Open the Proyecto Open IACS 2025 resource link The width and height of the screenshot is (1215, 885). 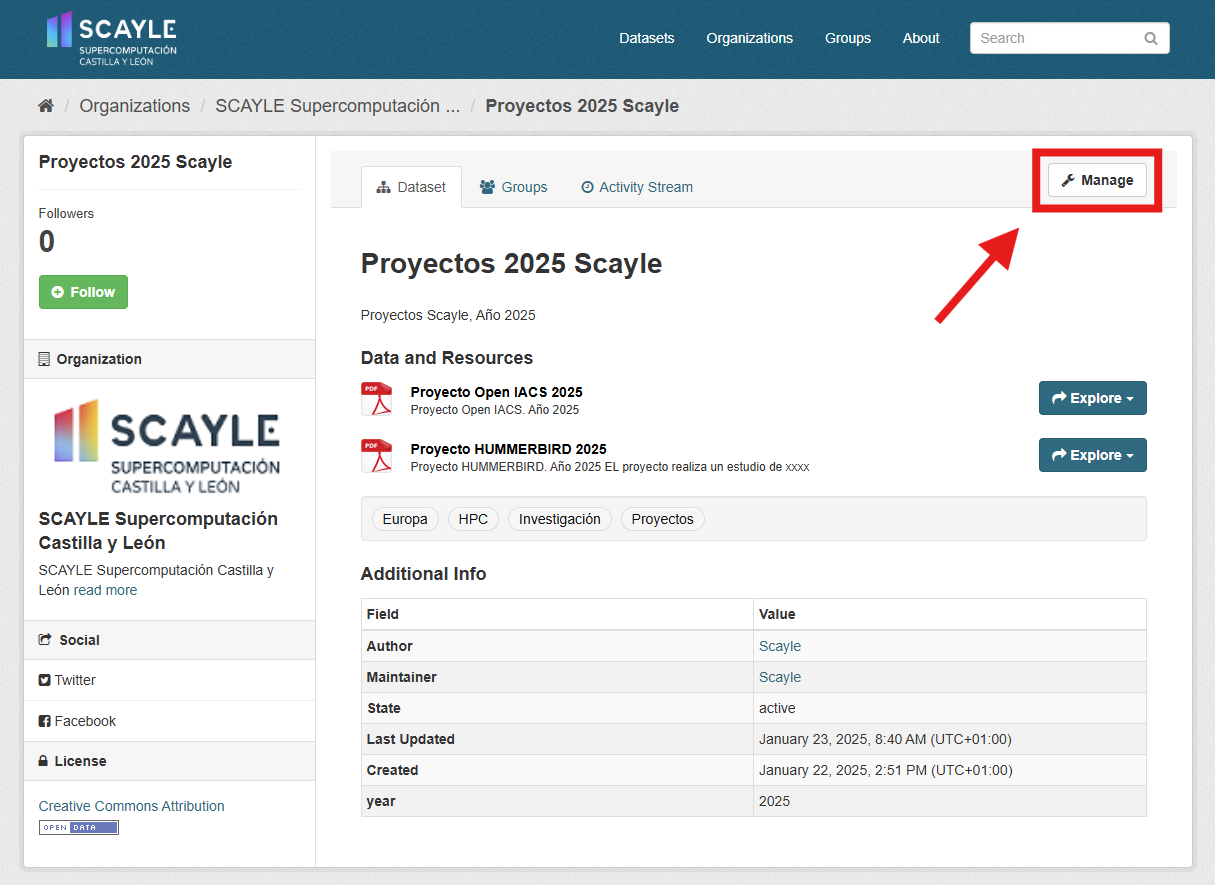point(497,392)
